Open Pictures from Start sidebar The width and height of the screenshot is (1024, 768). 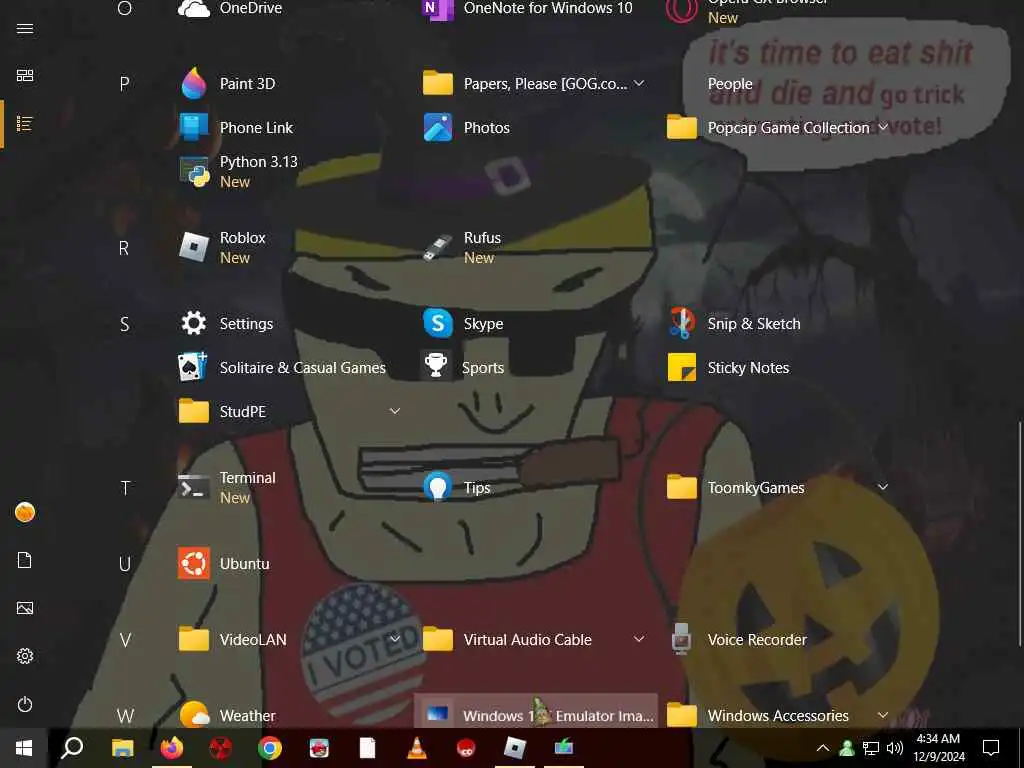point(25,608)
